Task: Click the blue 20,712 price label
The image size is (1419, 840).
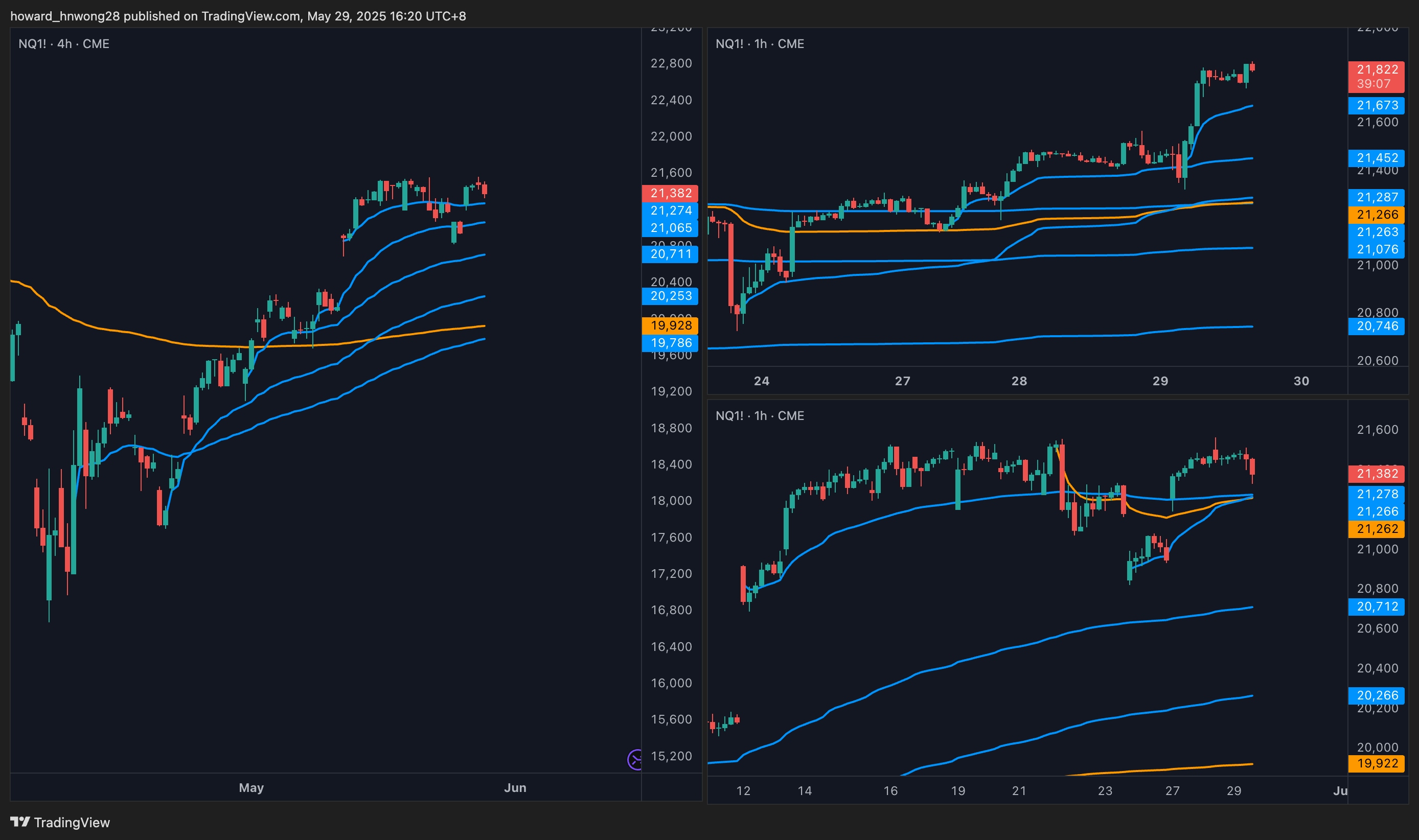Action: point(1377,607)
